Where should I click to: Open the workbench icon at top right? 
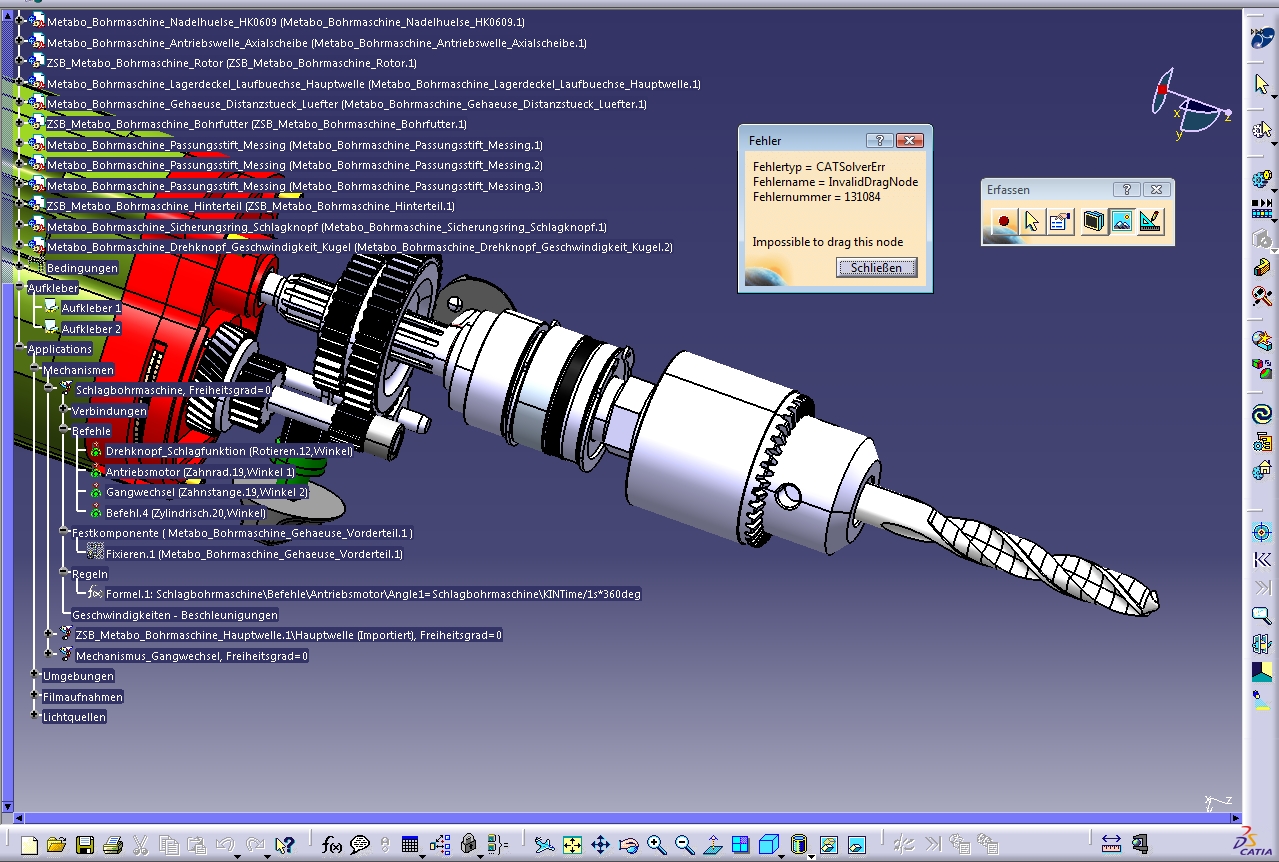[x=1262, y=38]
